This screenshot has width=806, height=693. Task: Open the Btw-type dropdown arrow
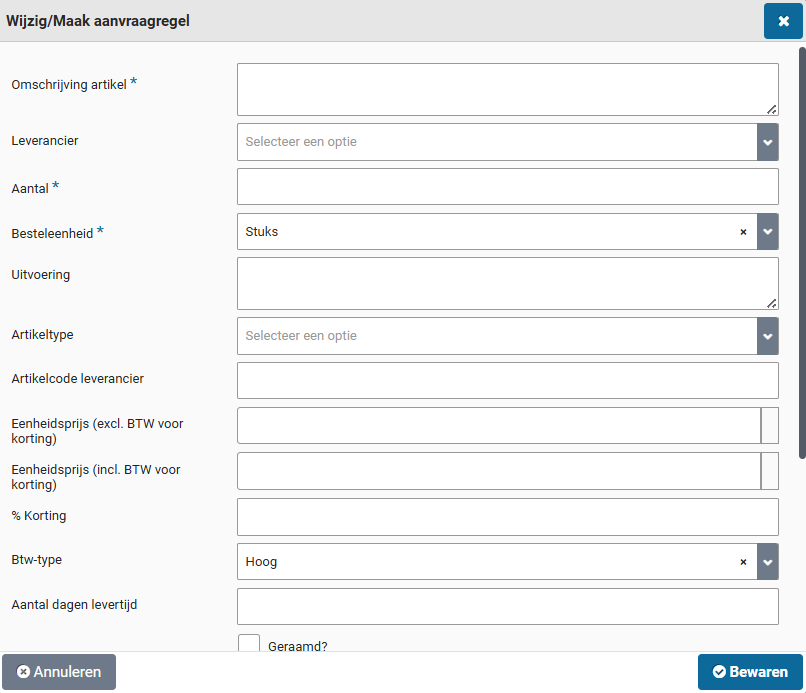767,562
